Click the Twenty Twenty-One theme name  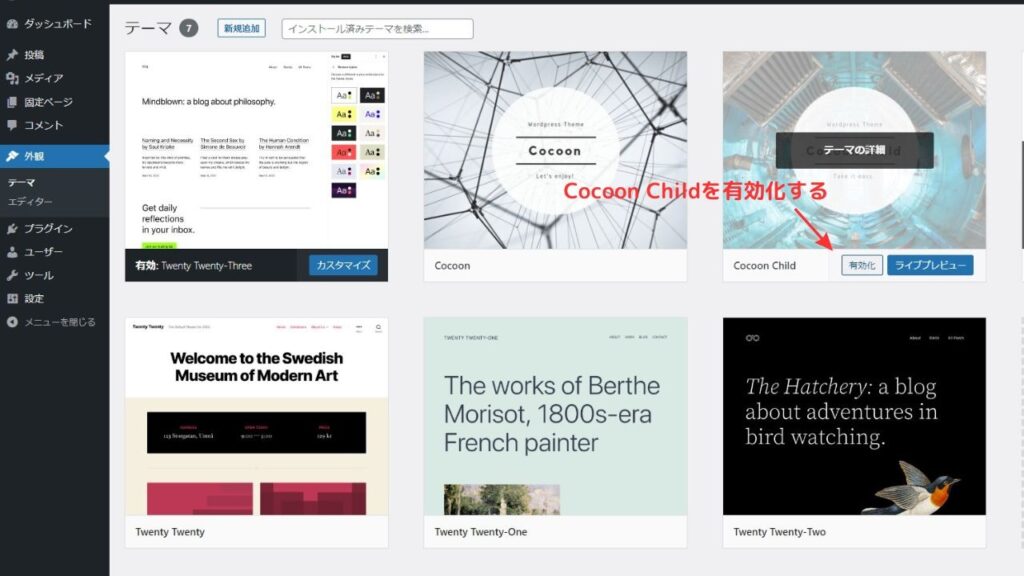pos(481,532)
